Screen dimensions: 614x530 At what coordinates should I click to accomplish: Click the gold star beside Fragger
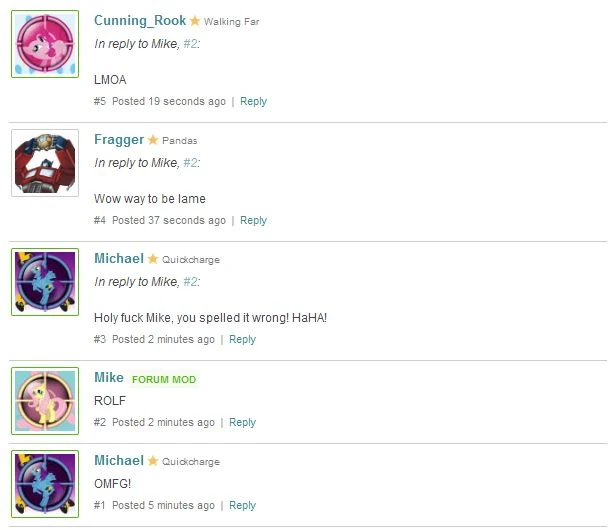pos(153,140)
